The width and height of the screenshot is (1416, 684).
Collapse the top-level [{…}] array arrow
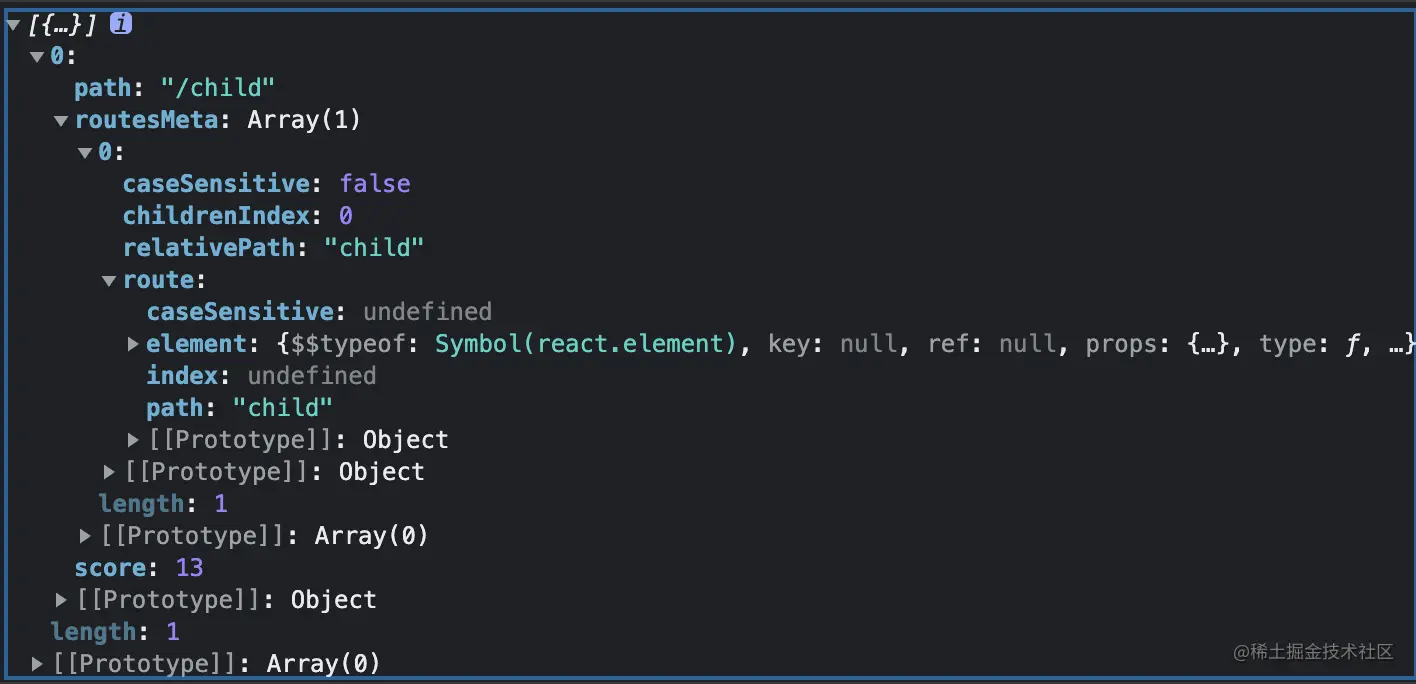[13, 25]
